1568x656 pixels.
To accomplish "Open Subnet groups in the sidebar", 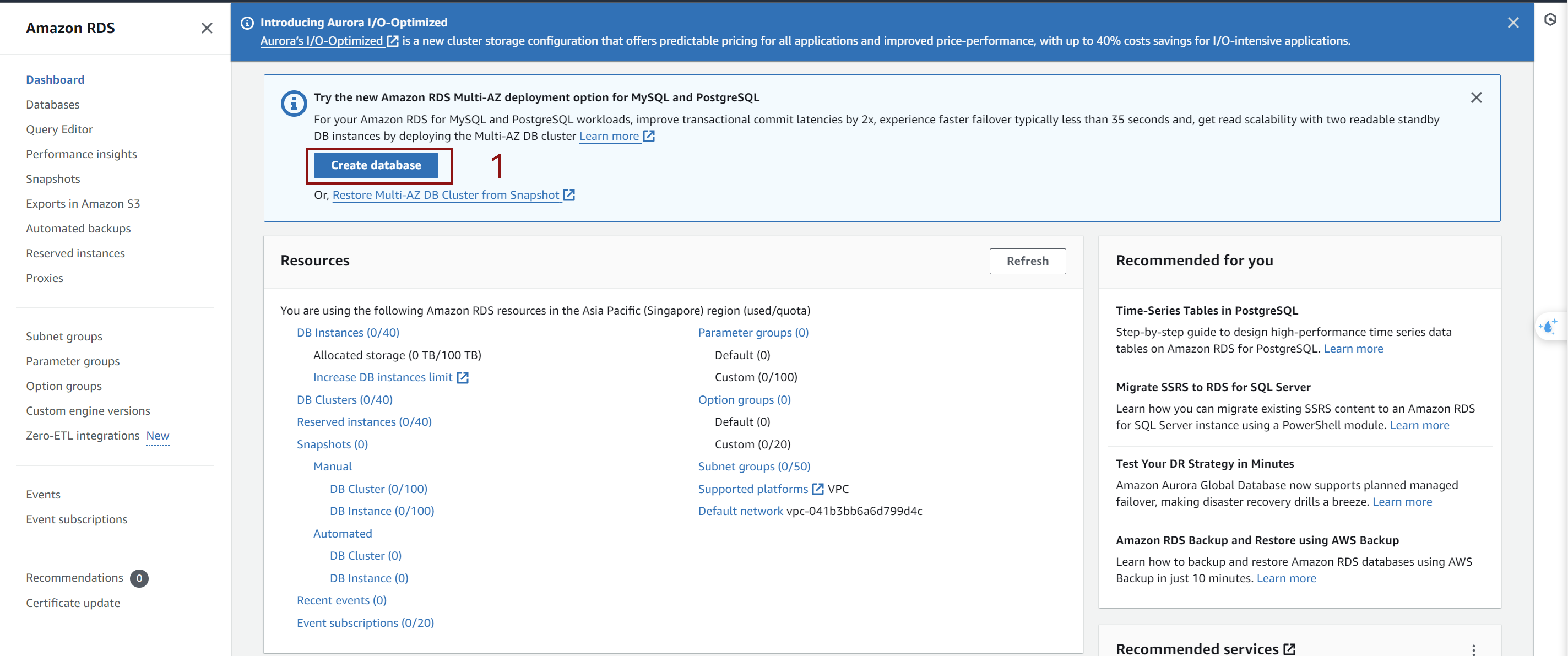I will pyautogui.click(x=64, y=337).
